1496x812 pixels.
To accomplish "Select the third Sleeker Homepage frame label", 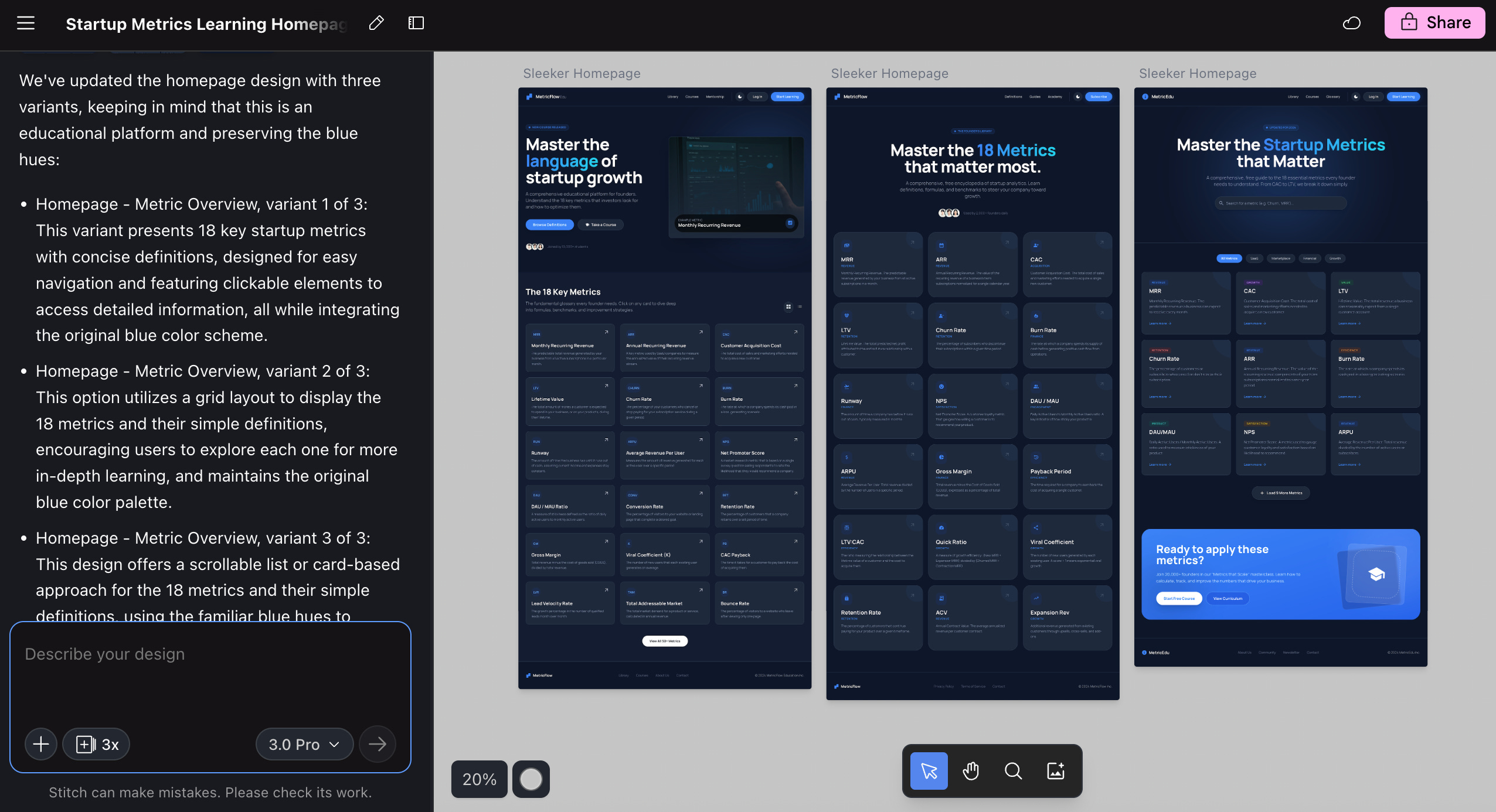I will (x=1198, y=73).
